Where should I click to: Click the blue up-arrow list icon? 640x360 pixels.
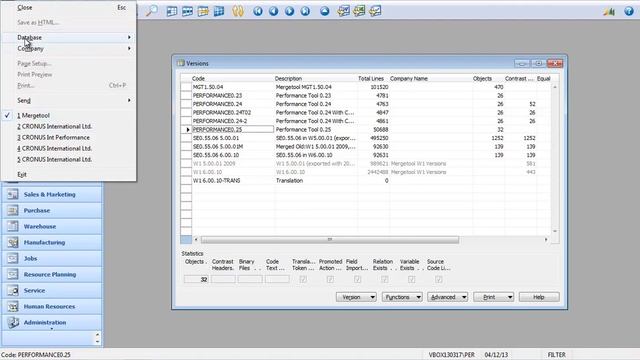pos(324,11)
